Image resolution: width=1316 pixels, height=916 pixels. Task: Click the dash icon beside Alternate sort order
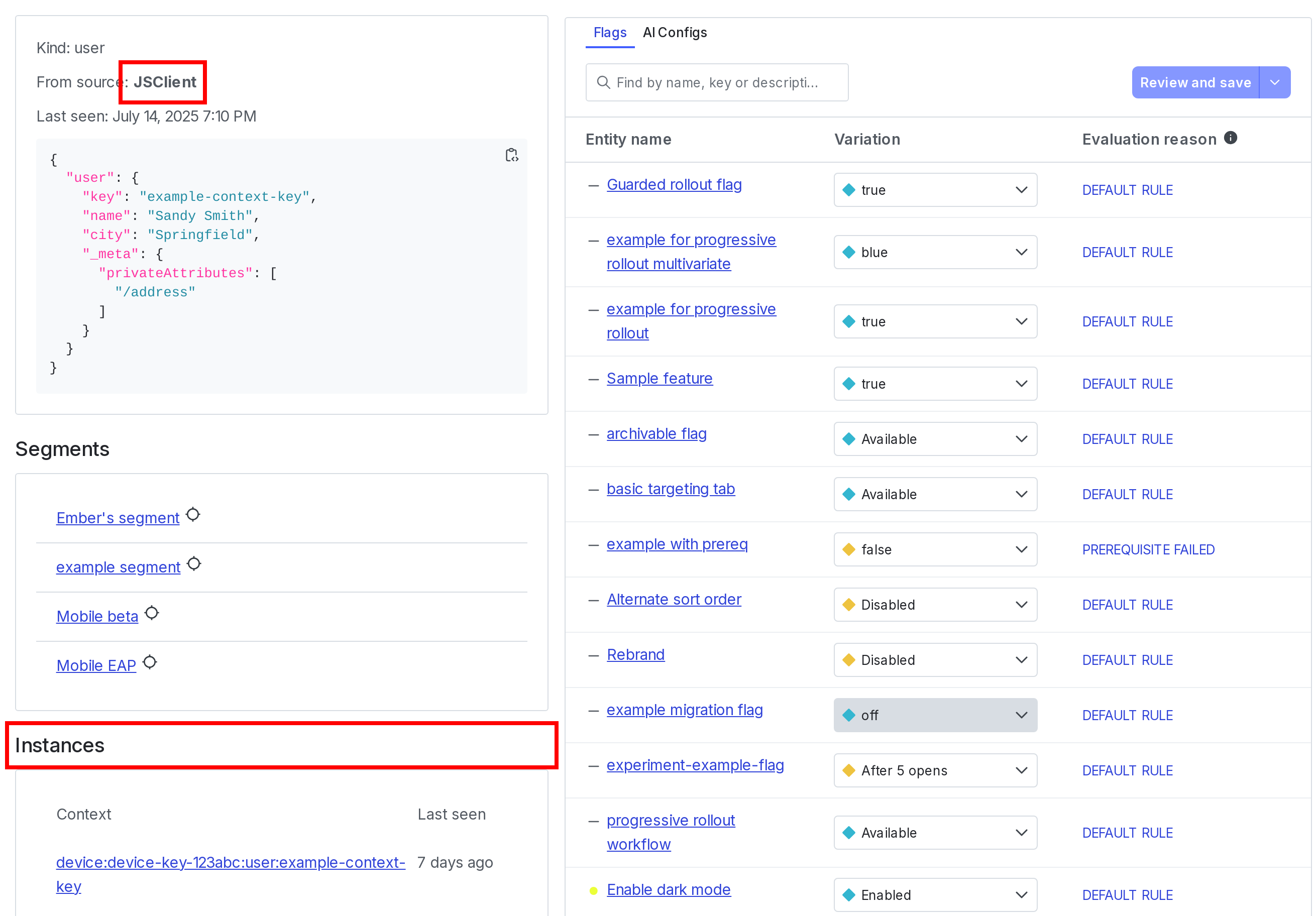coord(594,600)
